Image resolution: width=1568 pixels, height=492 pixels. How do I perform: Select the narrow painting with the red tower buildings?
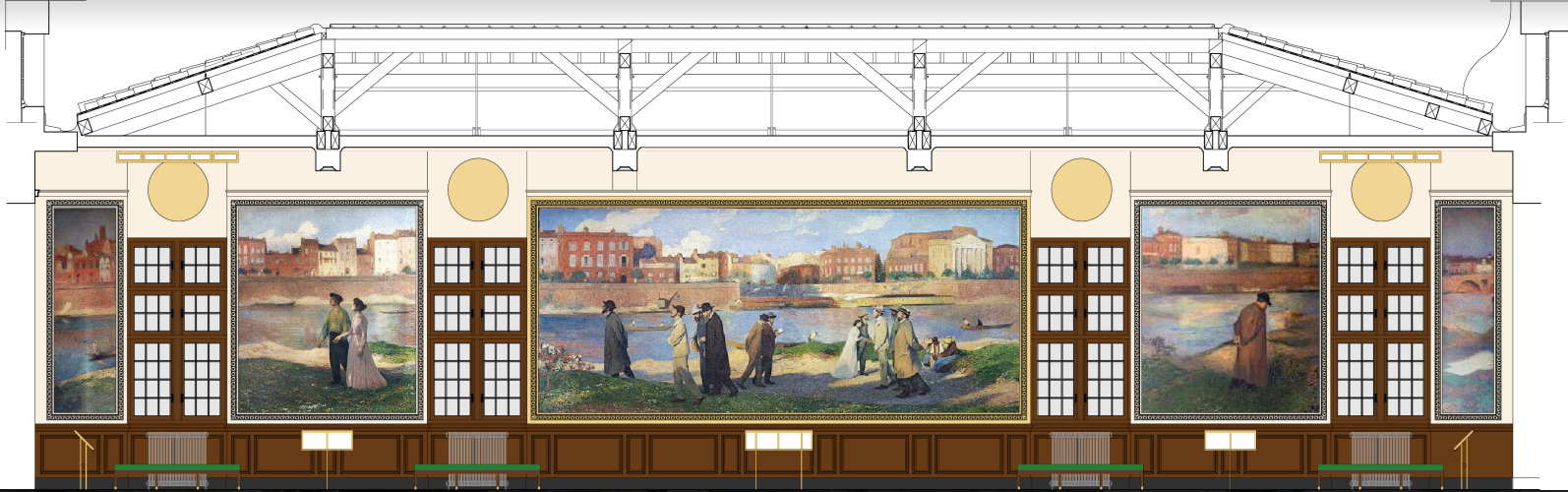point(86,310)
